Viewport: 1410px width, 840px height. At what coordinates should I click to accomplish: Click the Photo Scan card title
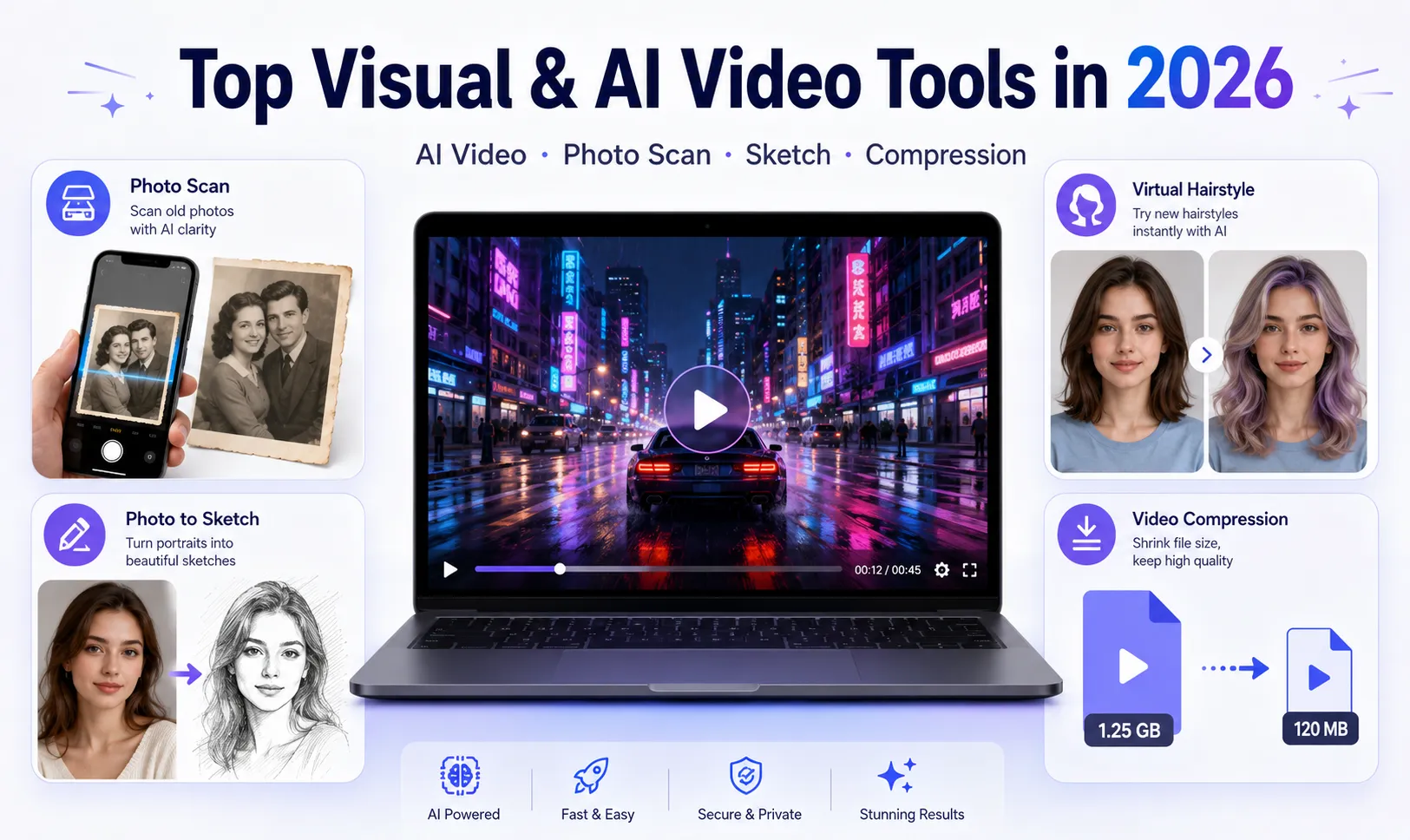(180, 186)
